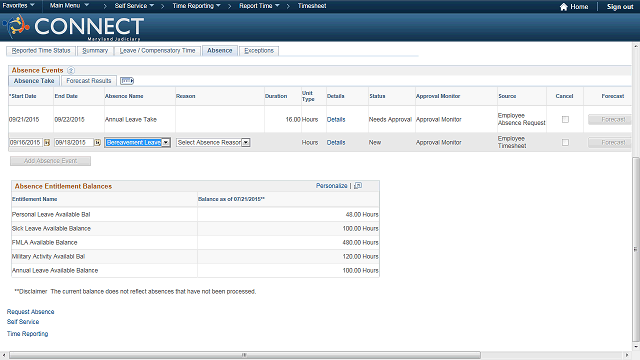Click the Home house icon
Screen dimensions: 640x360
[564, 7]
